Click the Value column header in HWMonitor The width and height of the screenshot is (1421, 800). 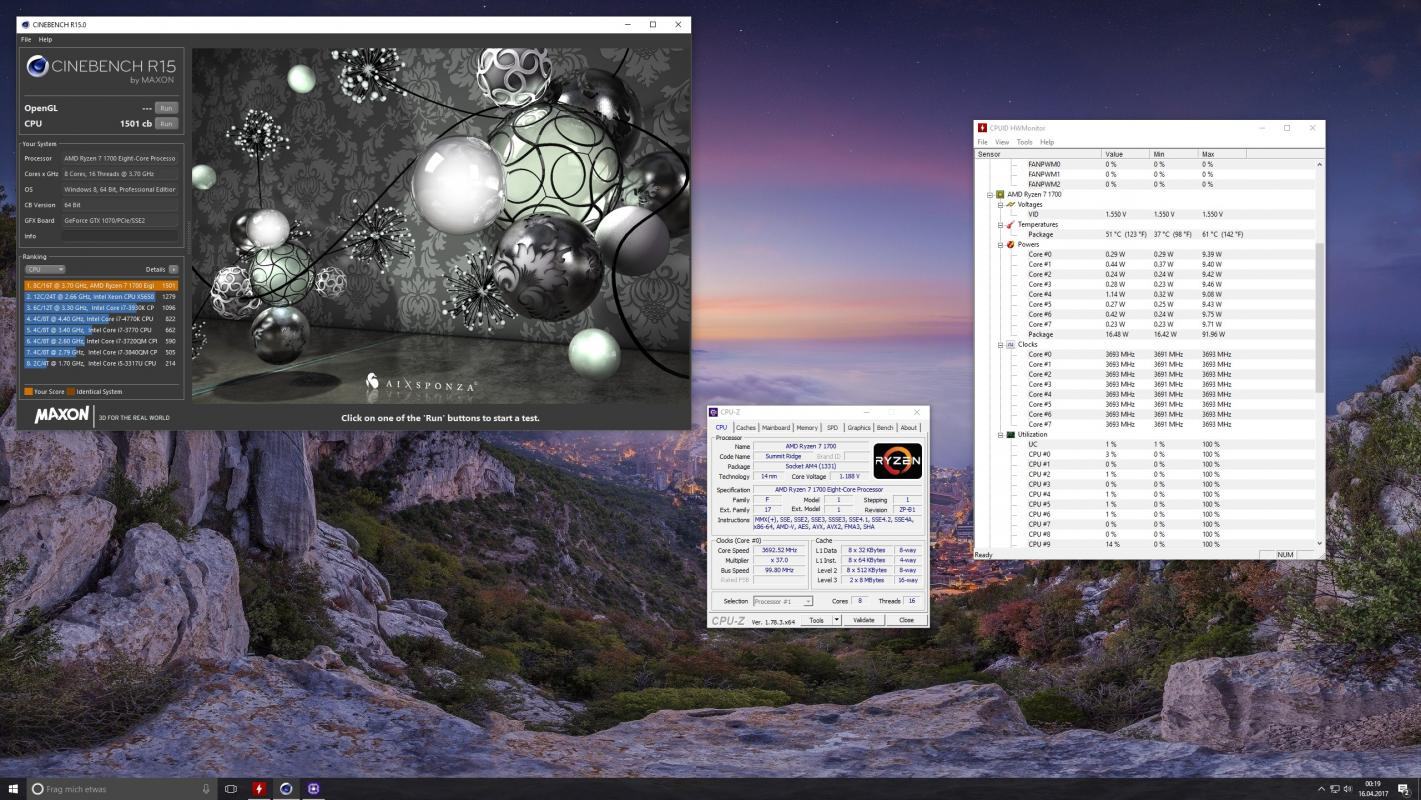[x=1125, y=154]
